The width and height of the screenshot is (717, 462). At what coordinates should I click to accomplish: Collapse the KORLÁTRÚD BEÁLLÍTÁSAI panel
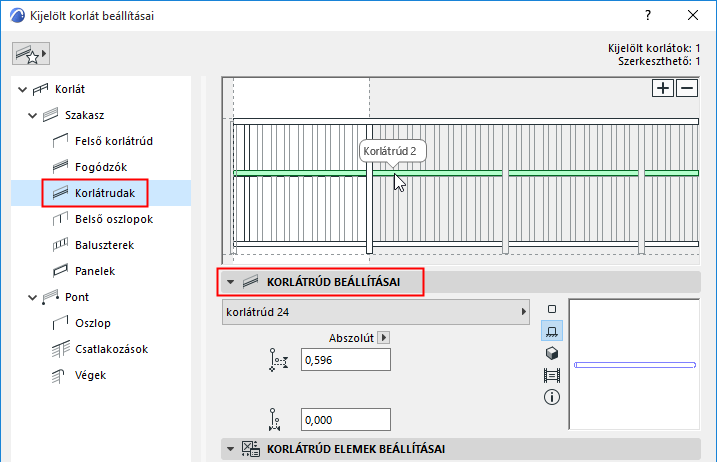tap(230, 282)
